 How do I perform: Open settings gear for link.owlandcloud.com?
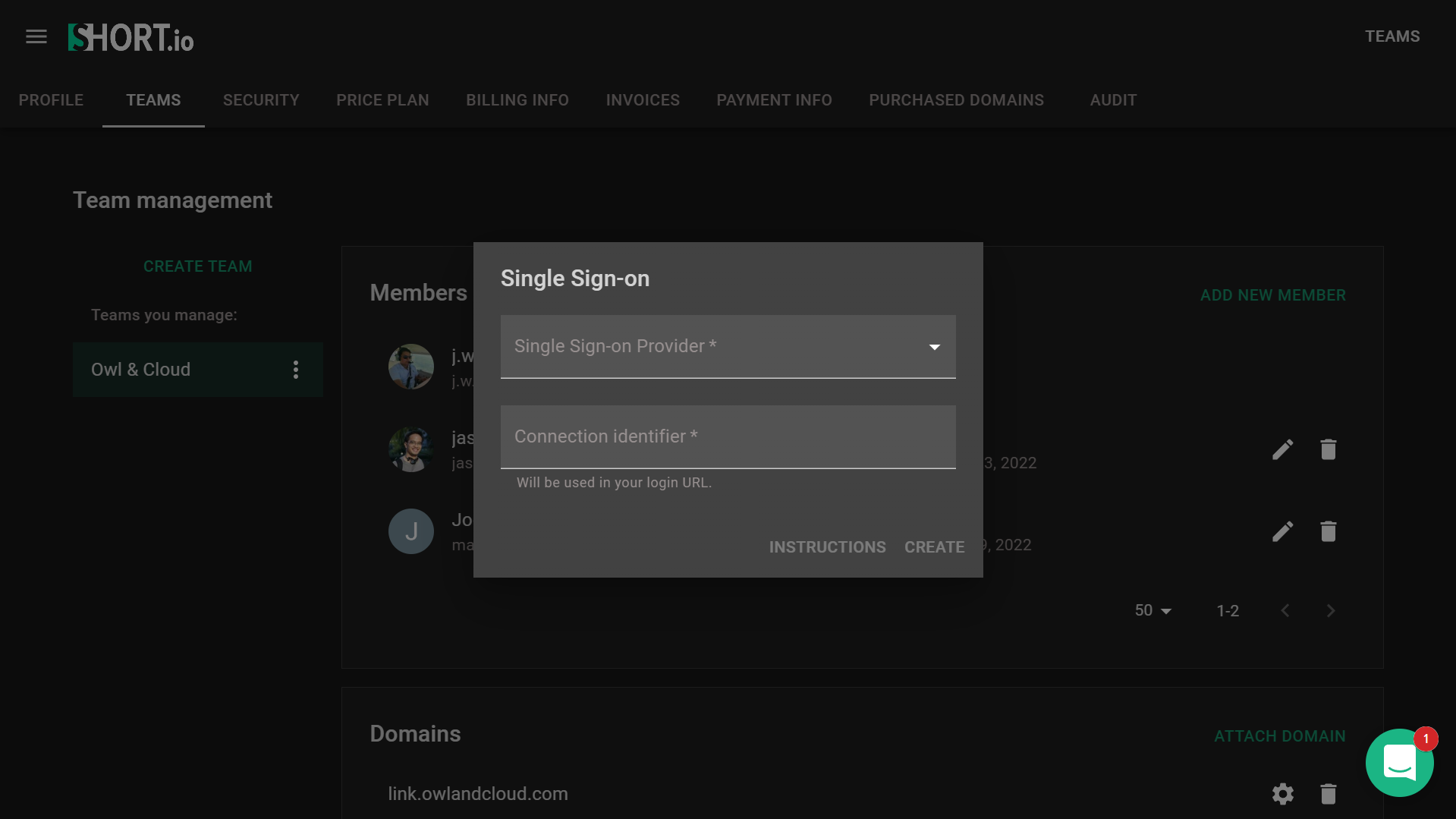tap(1282, 794)
